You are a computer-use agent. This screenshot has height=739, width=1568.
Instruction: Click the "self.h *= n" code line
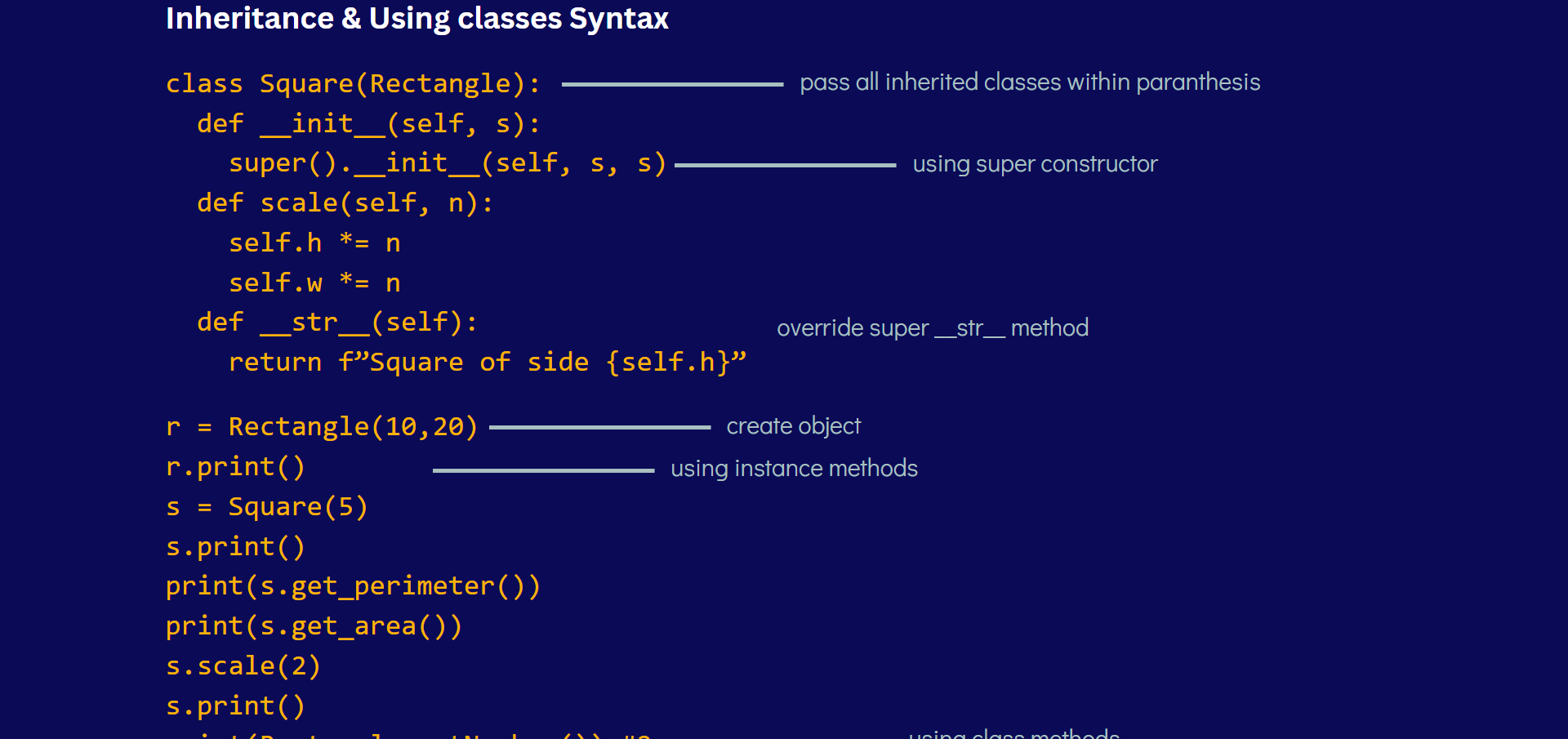pos(314,243)
